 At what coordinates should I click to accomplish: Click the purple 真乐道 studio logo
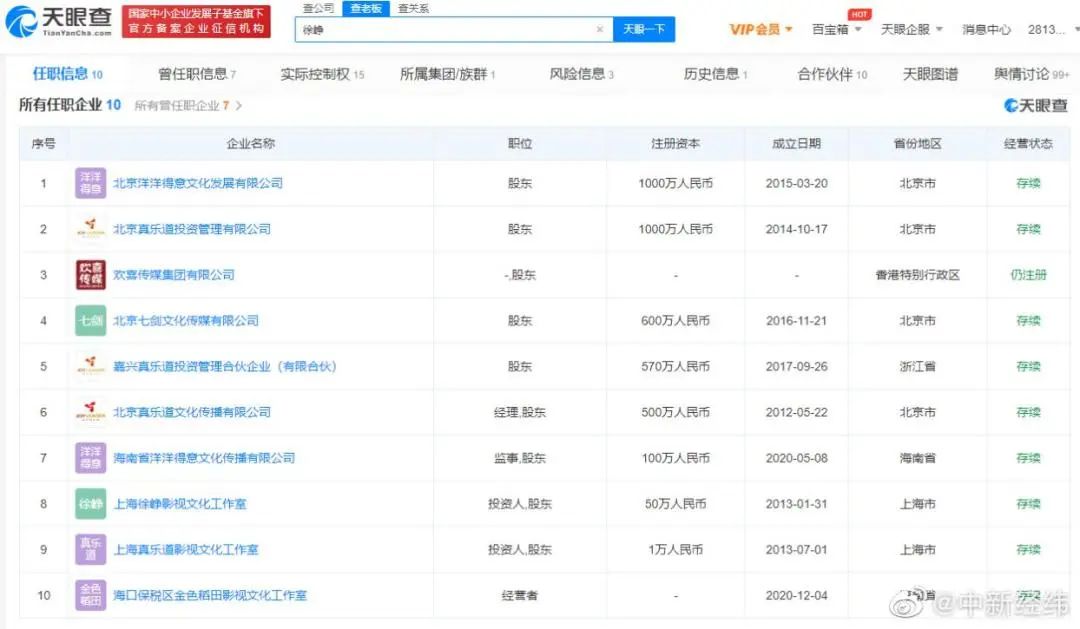coord(90,549)
